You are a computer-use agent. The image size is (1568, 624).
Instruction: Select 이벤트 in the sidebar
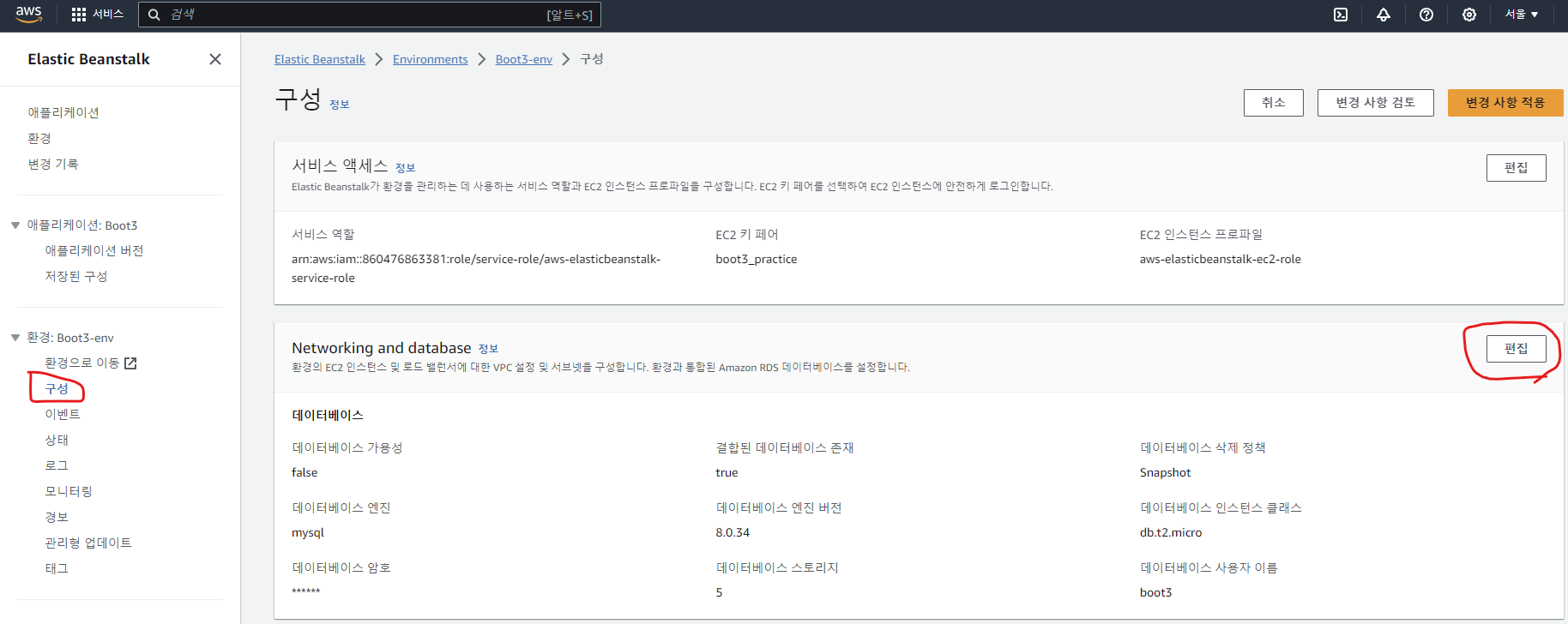click(x=63, y=414)
